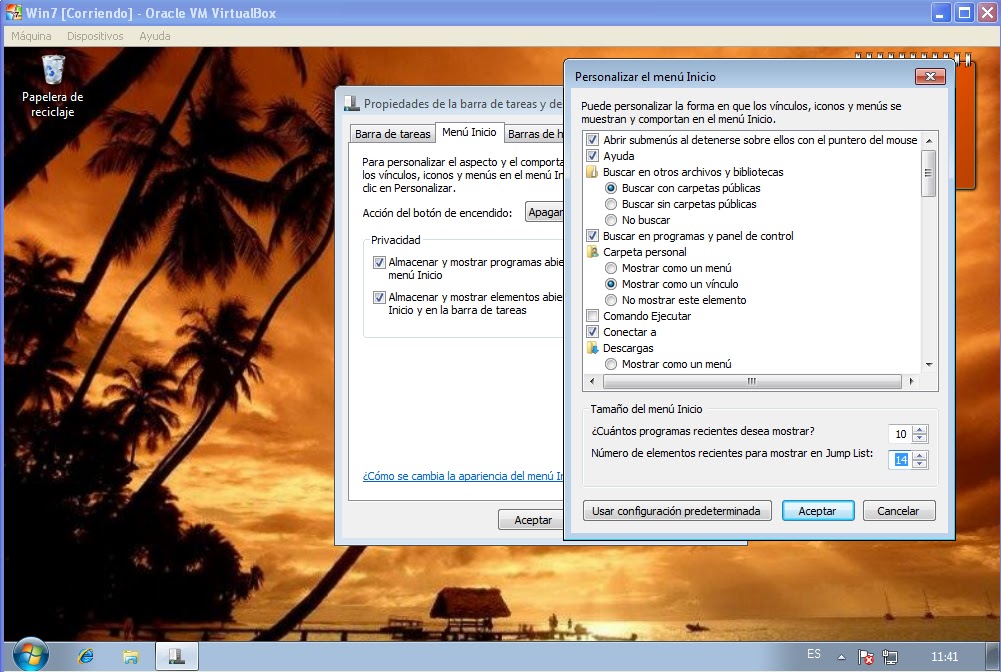The image size is (1001, 672).
Task: Open the Dispositivos menu
Action: point(95,36)
